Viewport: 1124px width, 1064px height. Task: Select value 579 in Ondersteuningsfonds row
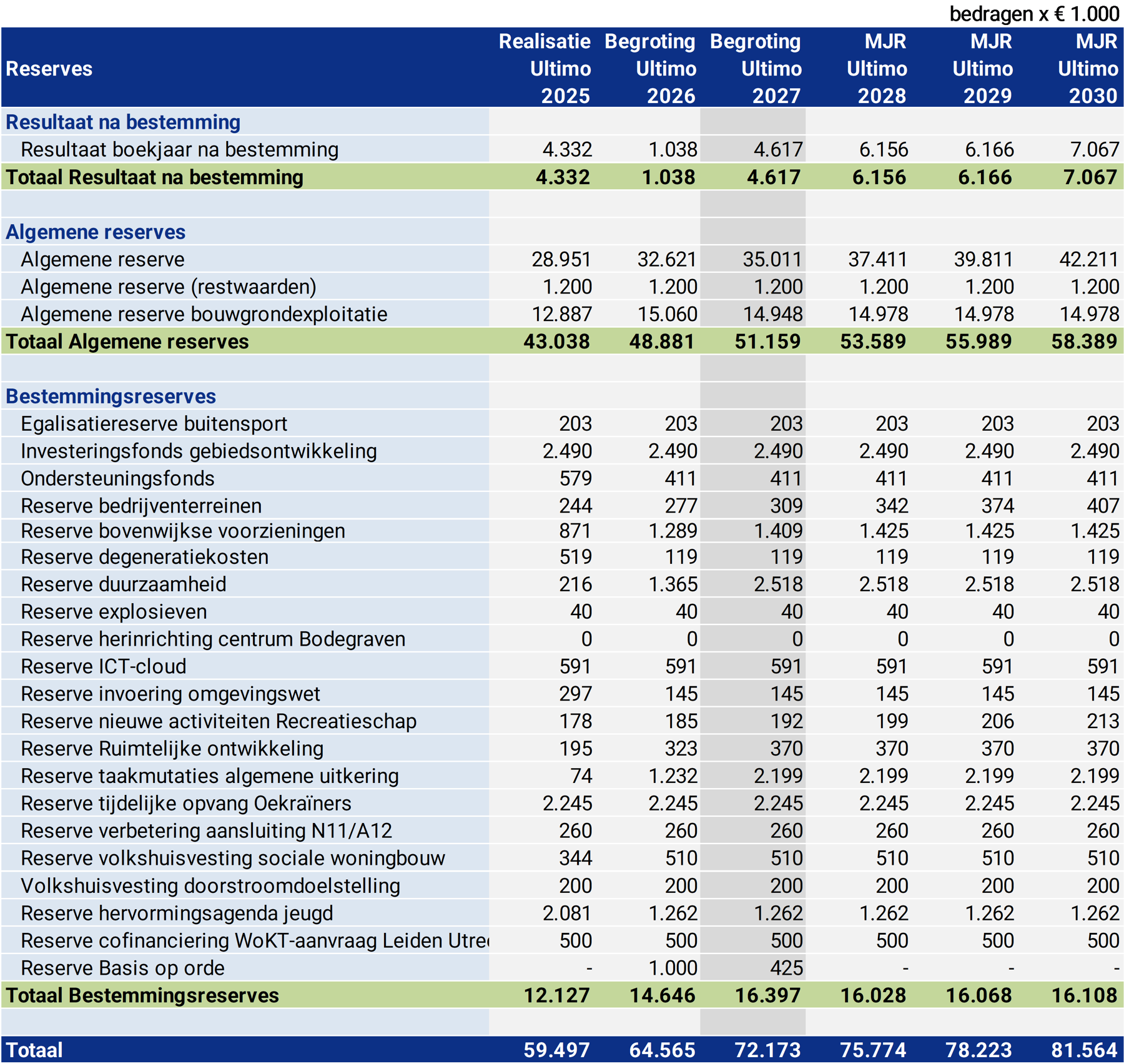575,478
